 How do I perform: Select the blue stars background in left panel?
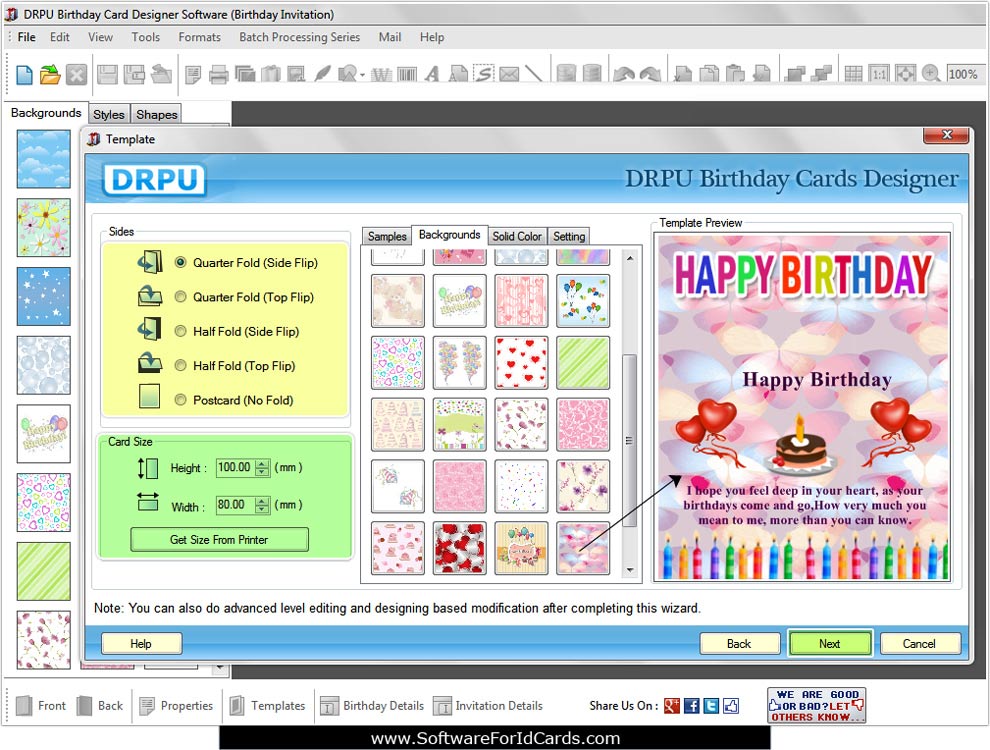coord(44,296)
